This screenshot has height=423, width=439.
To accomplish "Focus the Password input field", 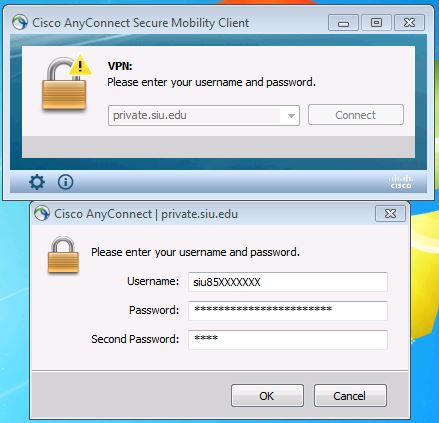I will [288, 311].
